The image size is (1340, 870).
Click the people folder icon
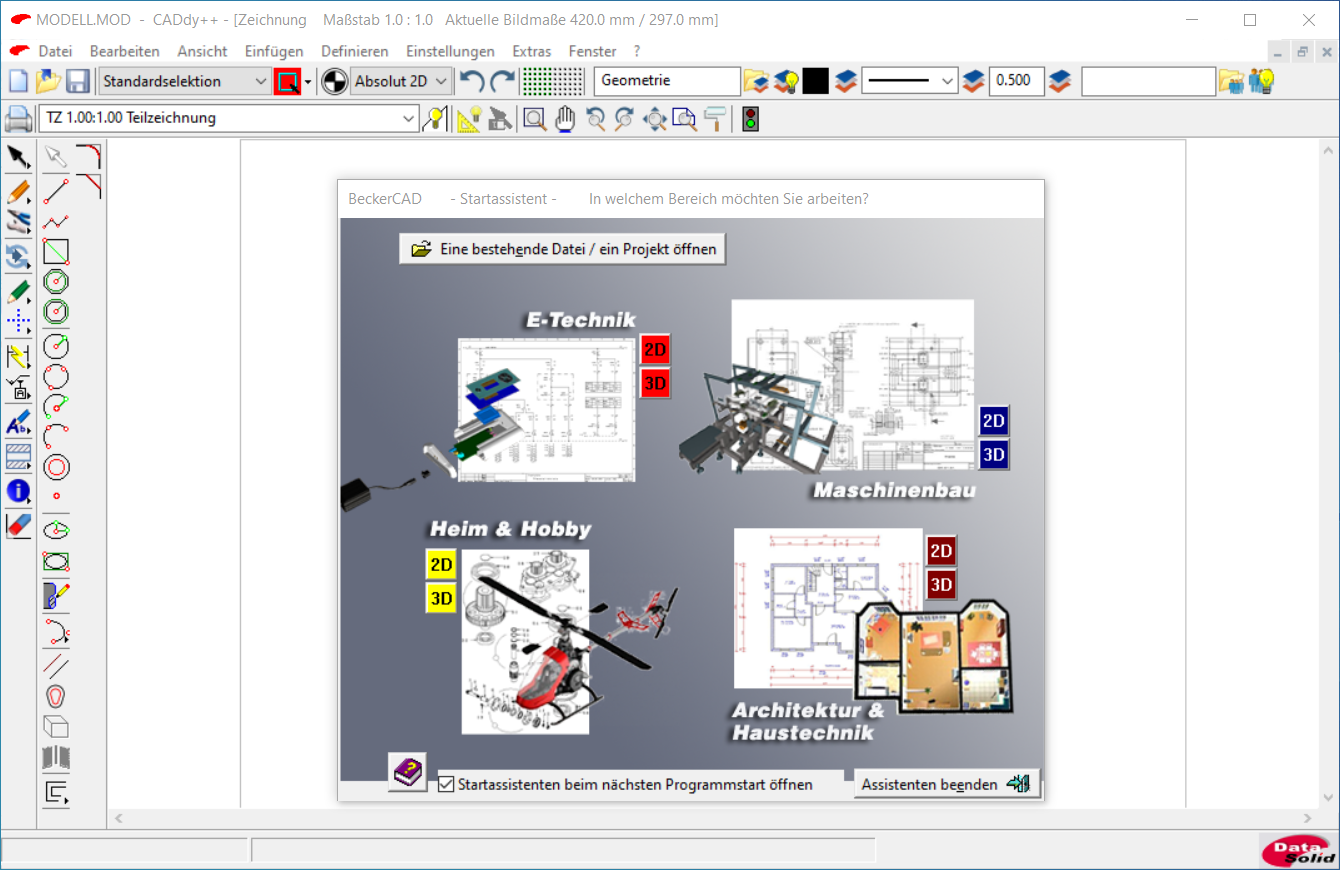point(1231,81)
